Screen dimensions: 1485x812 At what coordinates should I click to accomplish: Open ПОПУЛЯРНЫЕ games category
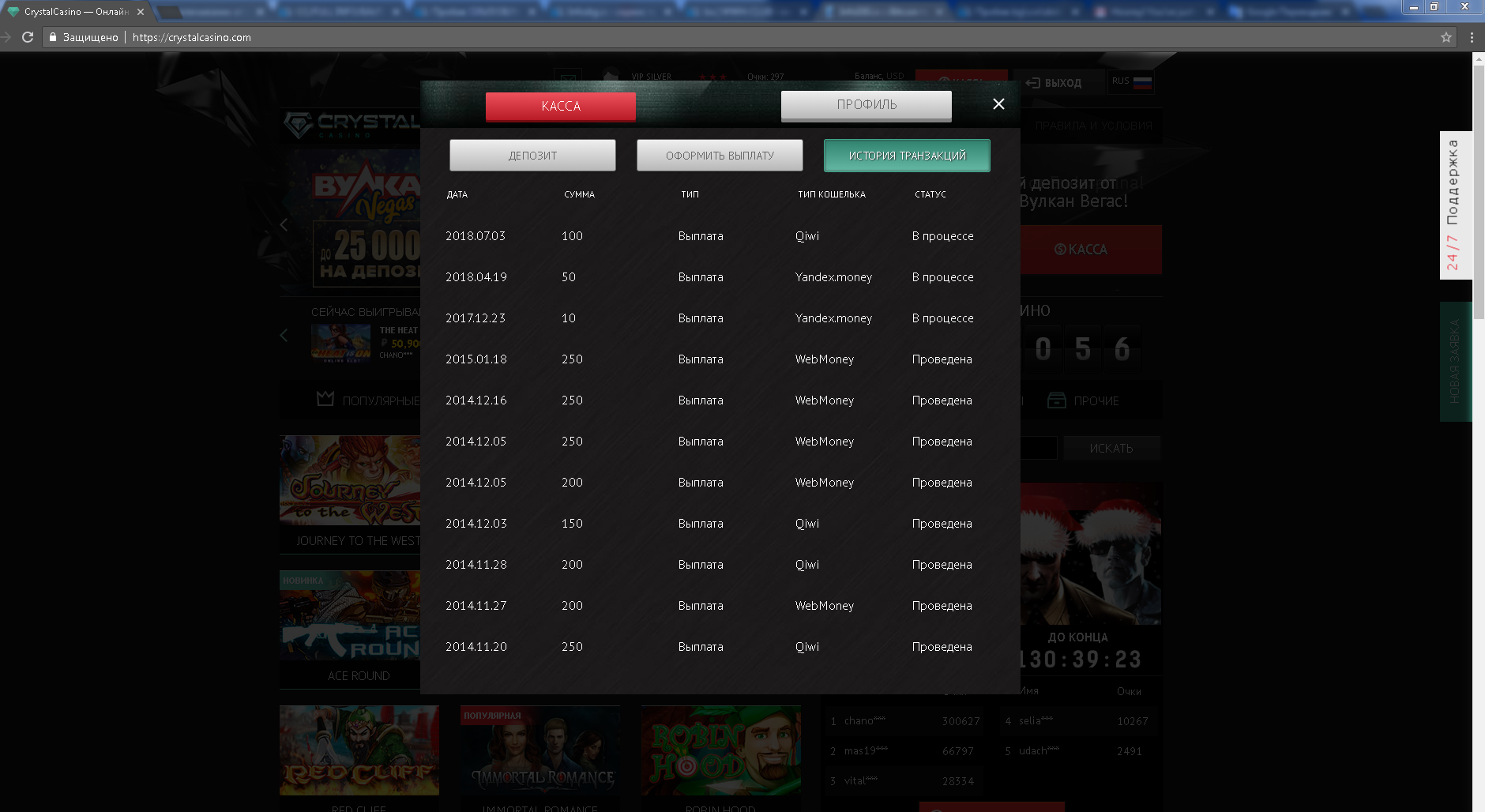click(x=369, y=400)
